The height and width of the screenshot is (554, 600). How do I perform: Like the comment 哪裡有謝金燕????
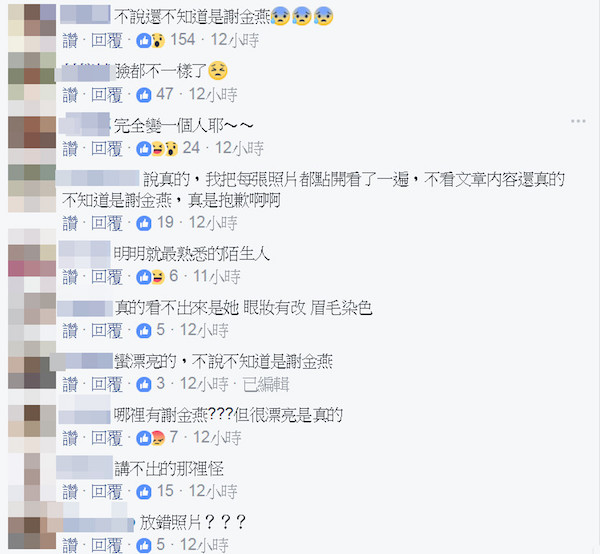70,438
